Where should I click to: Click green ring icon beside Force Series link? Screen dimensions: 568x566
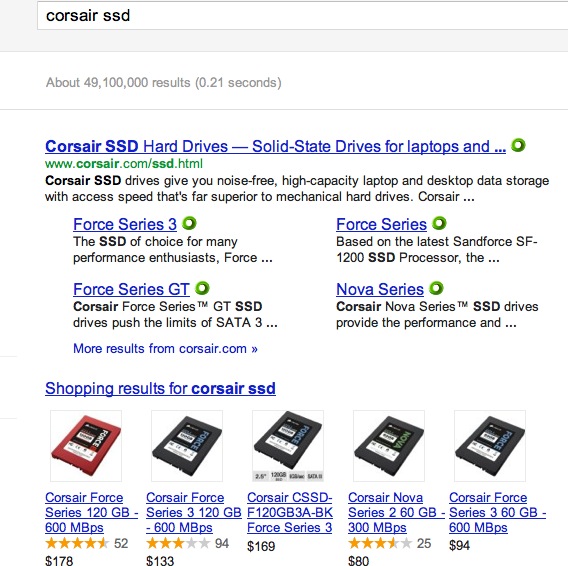click(x=439, y=223)
